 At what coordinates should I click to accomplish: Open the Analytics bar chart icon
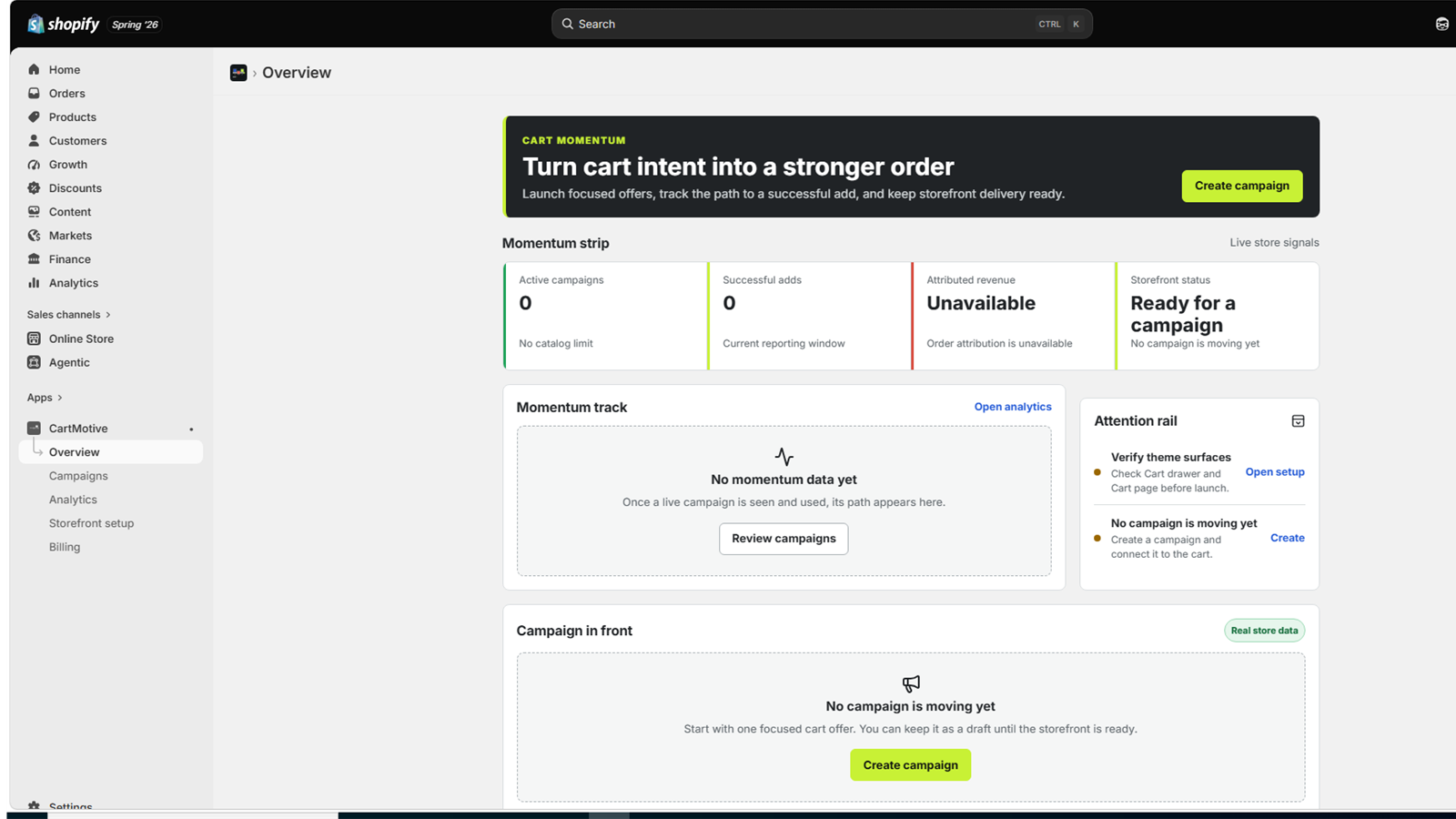coord(34,282)
